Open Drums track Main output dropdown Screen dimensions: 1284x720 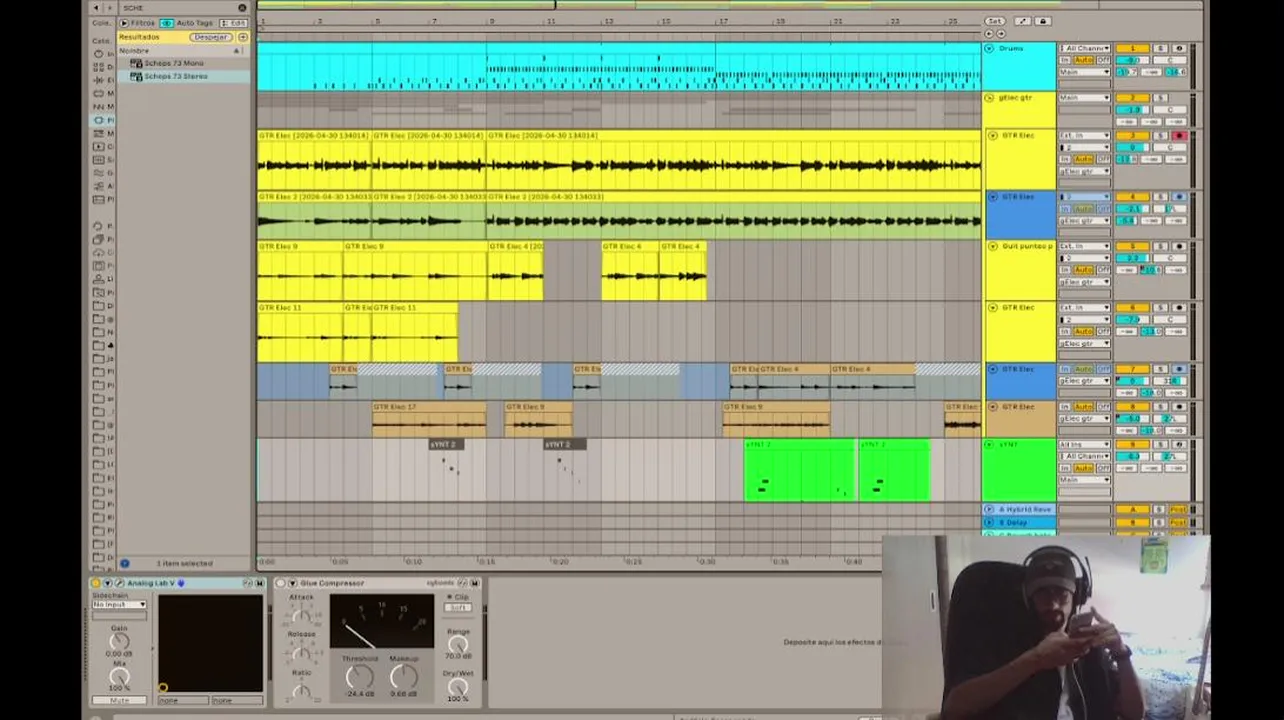tap(1084, 72)
